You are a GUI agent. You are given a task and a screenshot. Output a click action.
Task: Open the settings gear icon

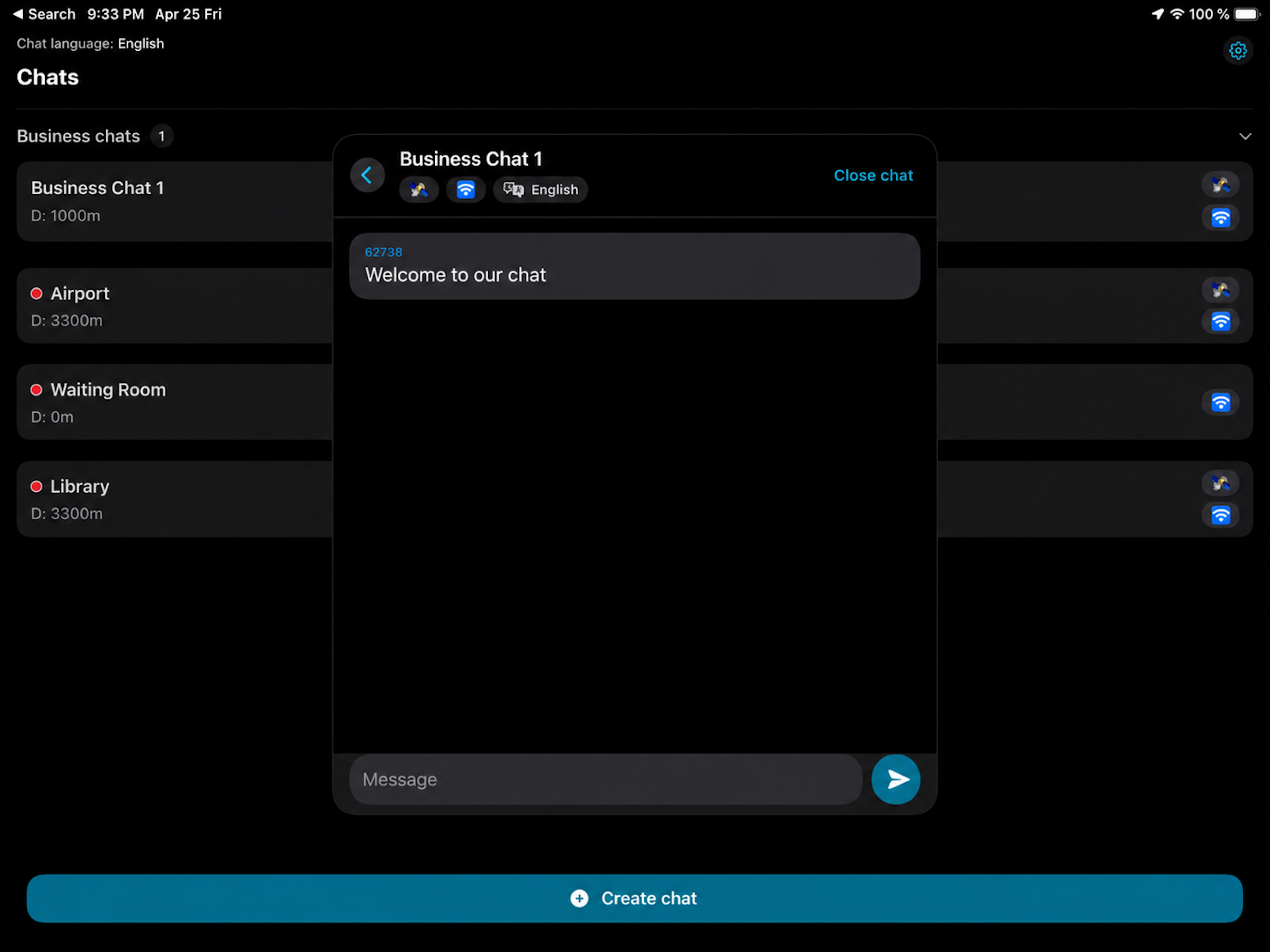pyautogui.click(x=1237, y=51)
